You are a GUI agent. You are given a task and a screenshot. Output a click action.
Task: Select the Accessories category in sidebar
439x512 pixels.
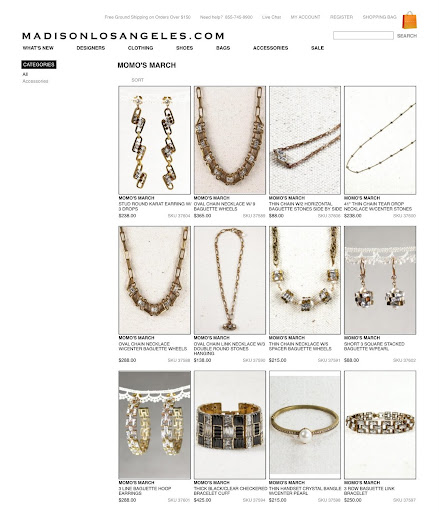click(35, 81)
